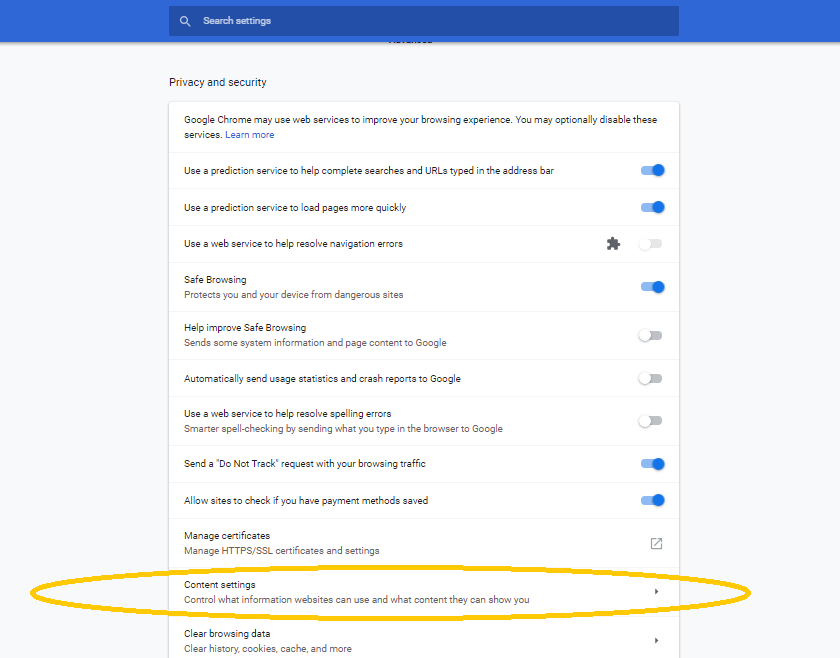Toggle web service for navigation errors
The width and height of the screenshot is (840, 658).
click(651, 244)
